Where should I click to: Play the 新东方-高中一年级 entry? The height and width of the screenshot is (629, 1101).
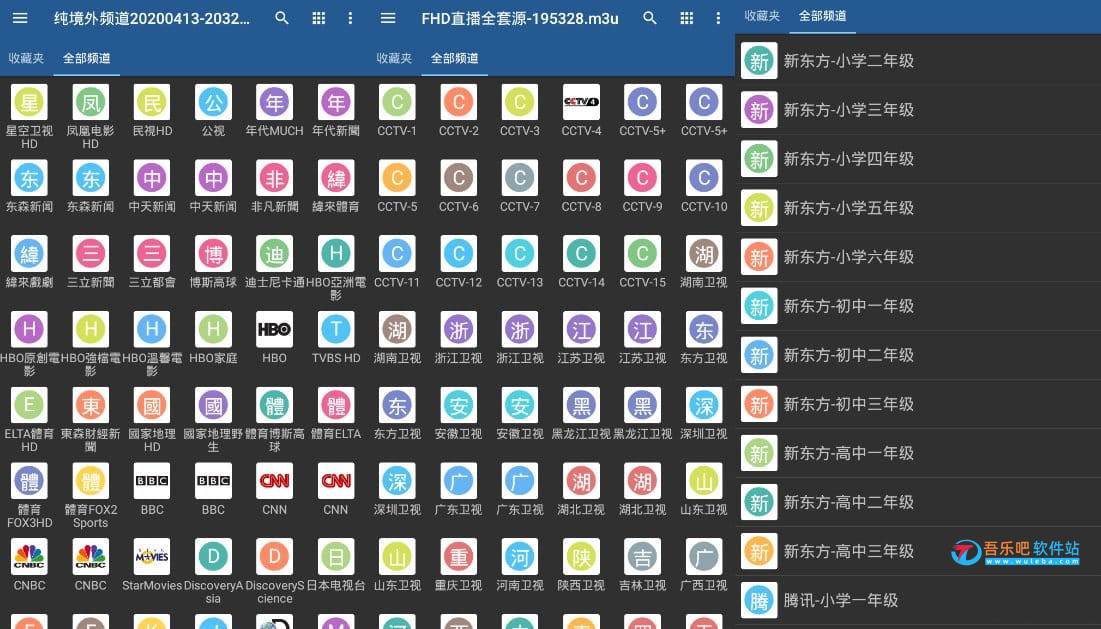[918, 453]
